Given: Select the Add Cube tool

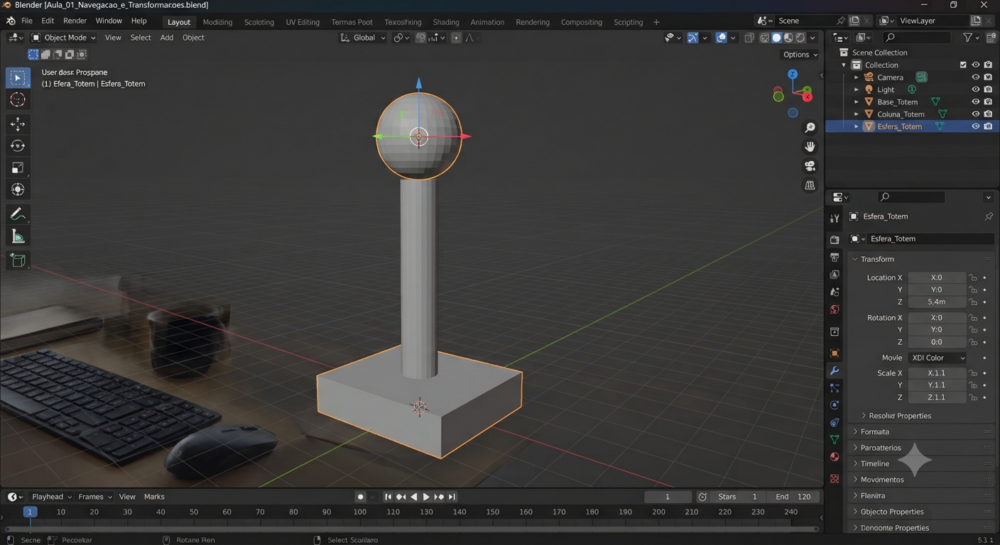Looking at the screenshot, I should click(18, 260).
